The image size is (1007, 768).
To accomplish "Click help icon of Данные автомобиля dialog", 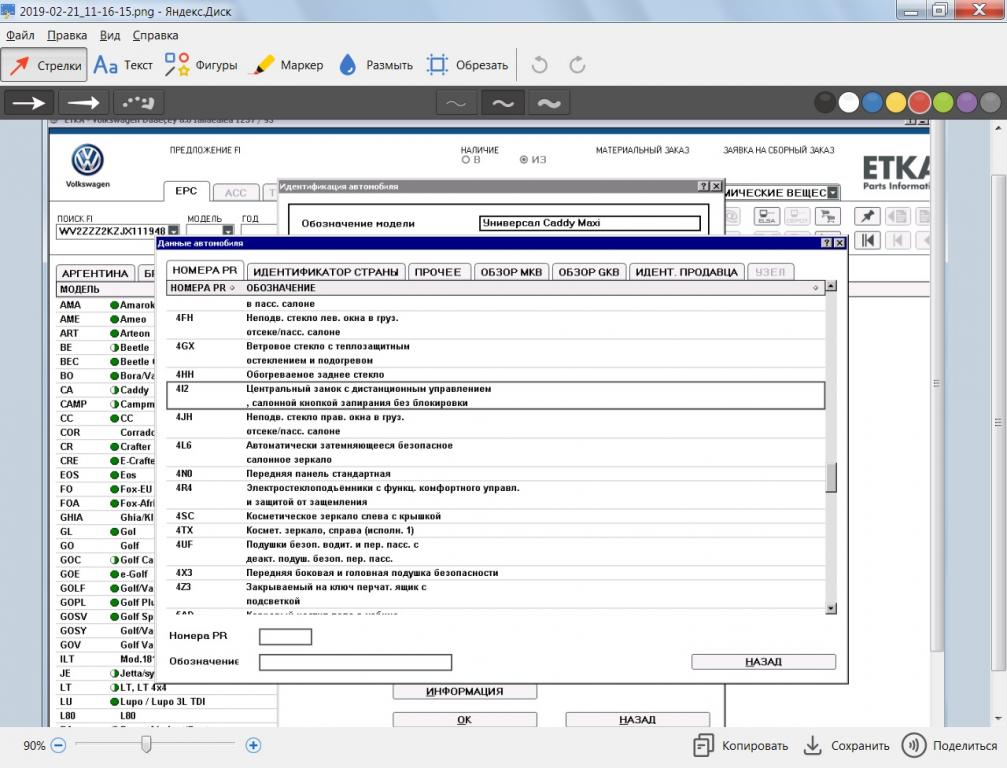I will [827, 243].
